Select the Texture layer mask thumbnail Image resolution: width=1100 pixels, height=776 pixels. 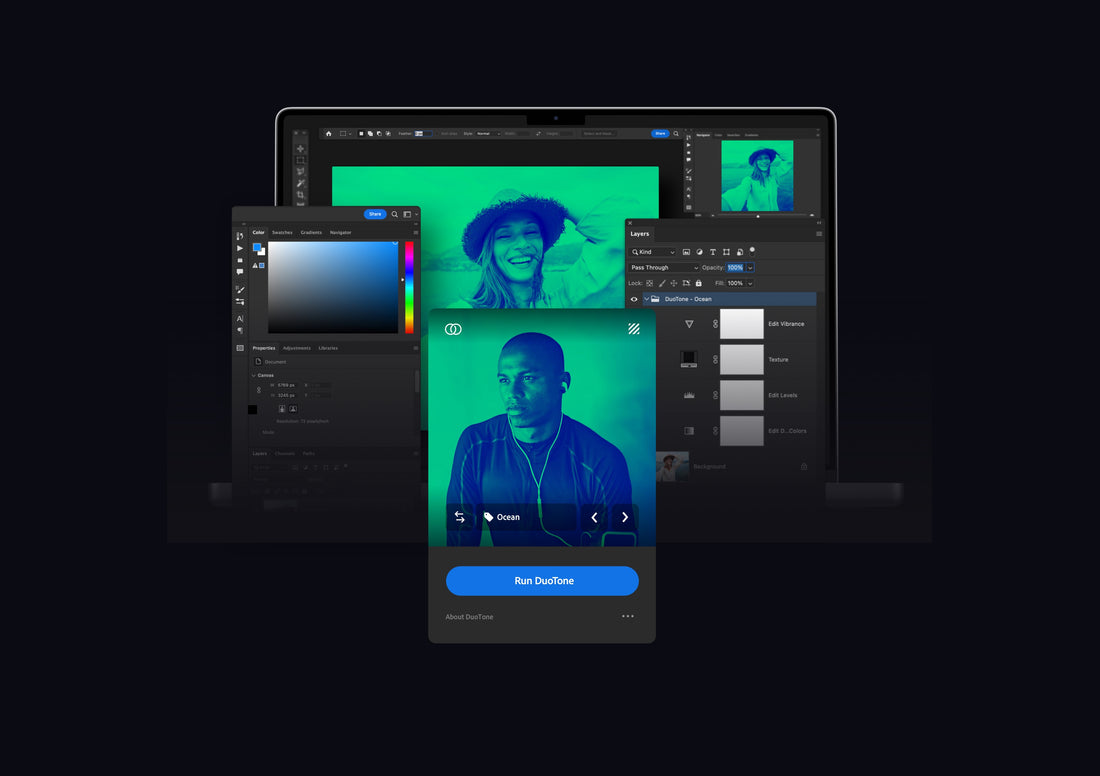741,360
